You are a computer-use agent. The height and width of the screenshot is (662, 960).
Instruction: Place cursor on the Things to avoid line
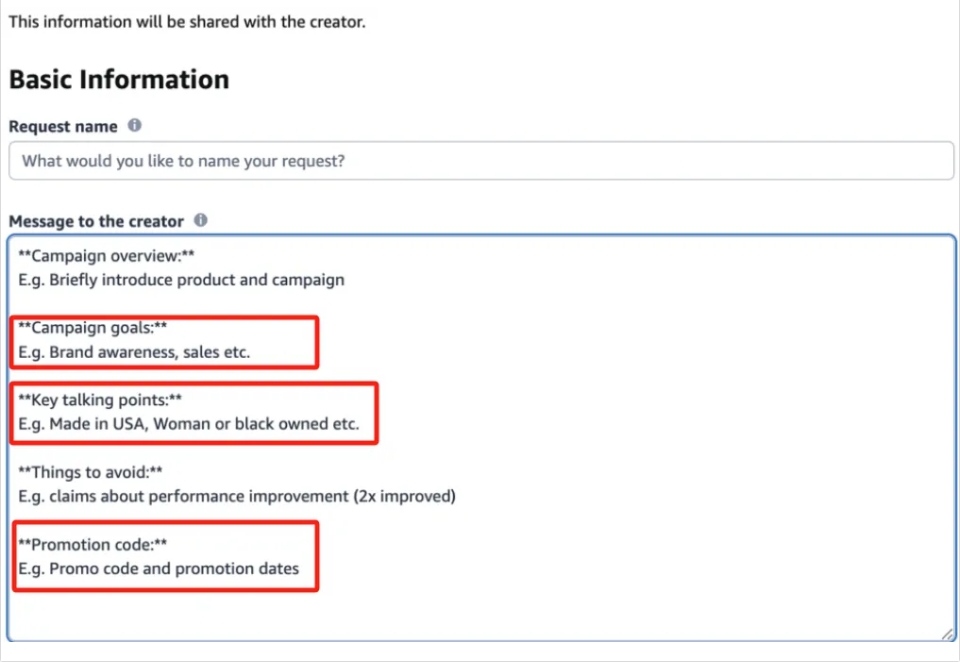click(x=91, y=472)
